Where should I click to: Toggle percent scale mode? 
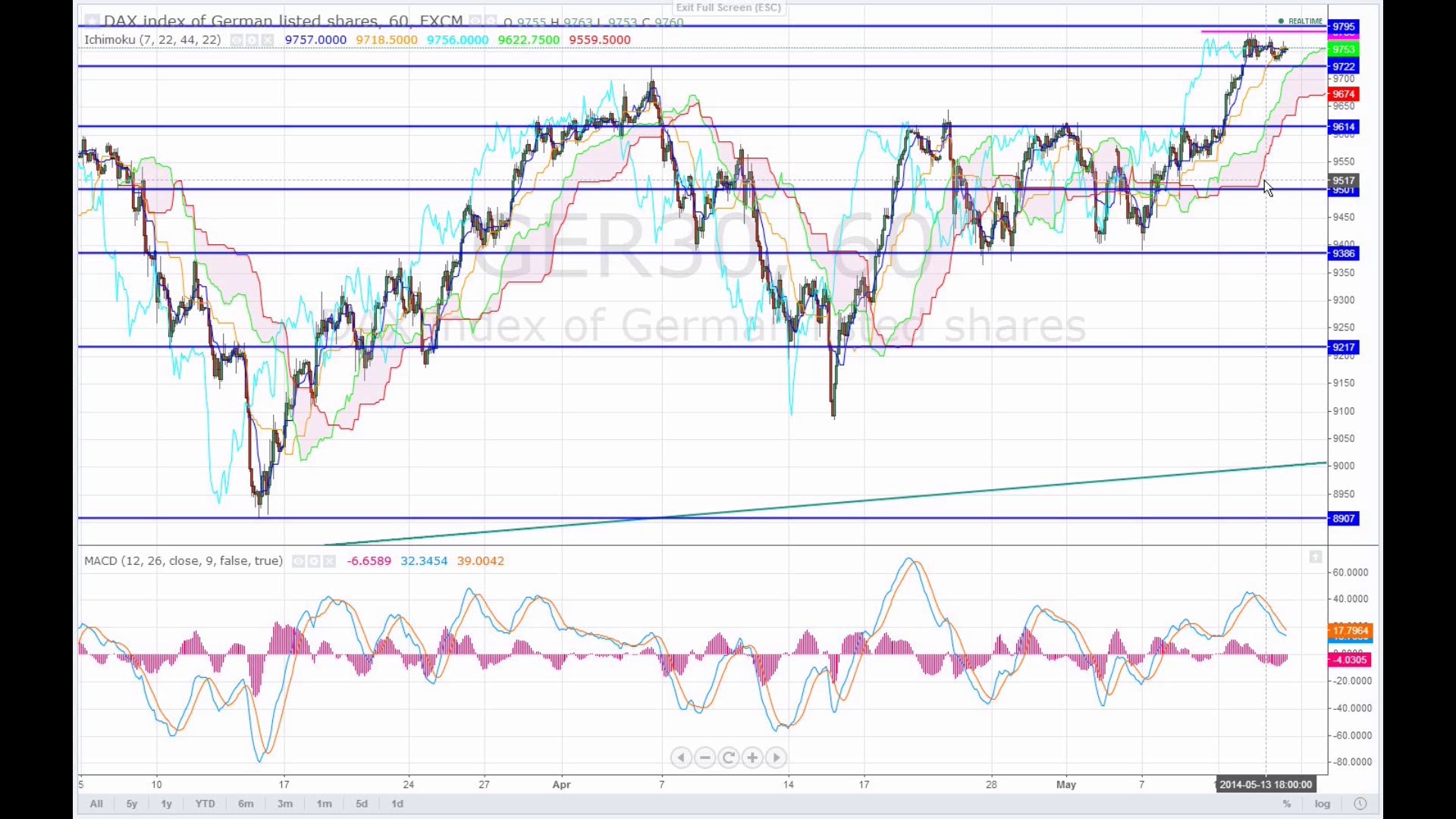pos(1287,804)
